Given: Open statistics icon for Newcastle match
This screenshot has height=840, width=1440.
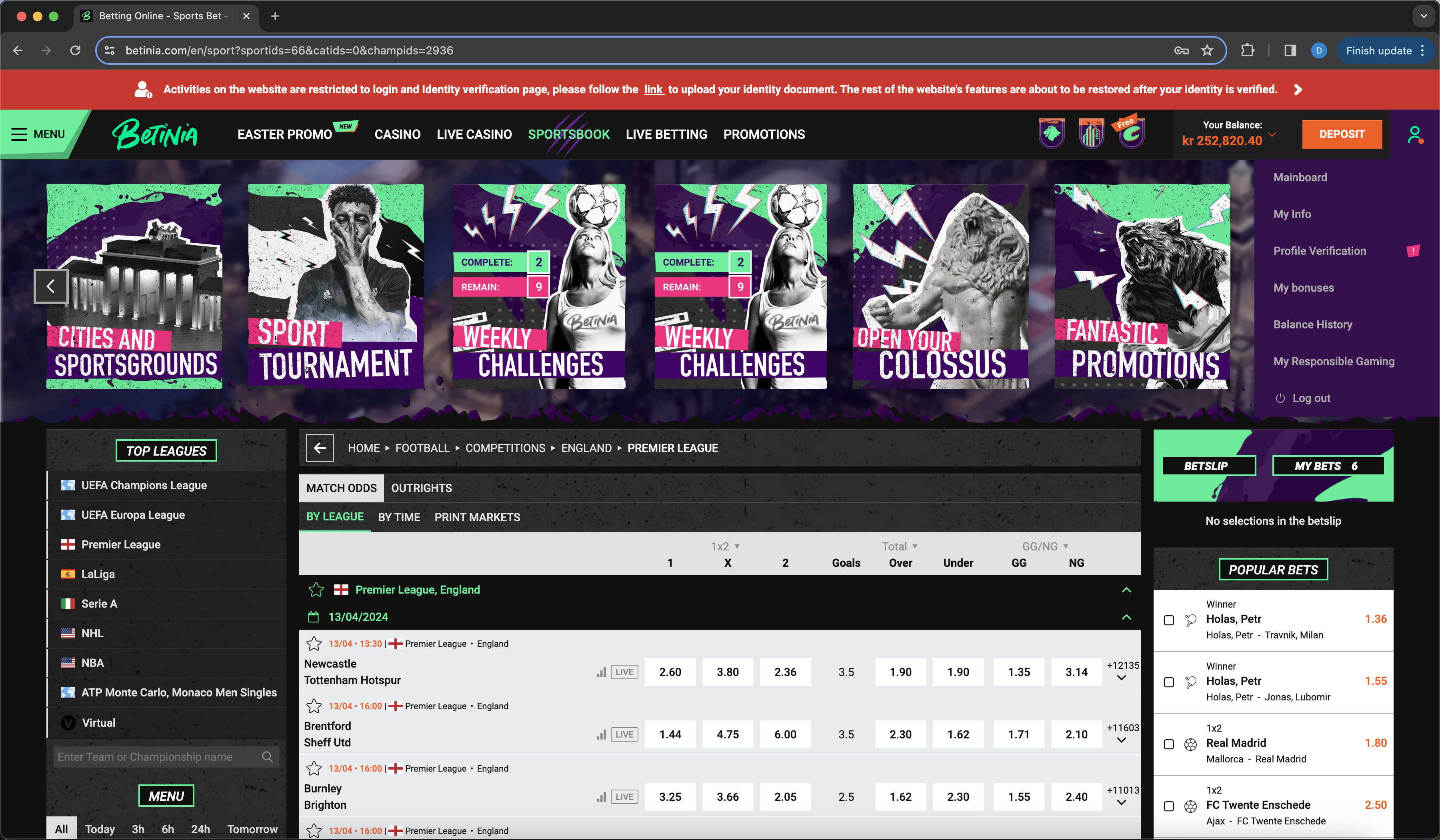Looking at the screenshot, I should pyautogui.click(x=601, y=672).
